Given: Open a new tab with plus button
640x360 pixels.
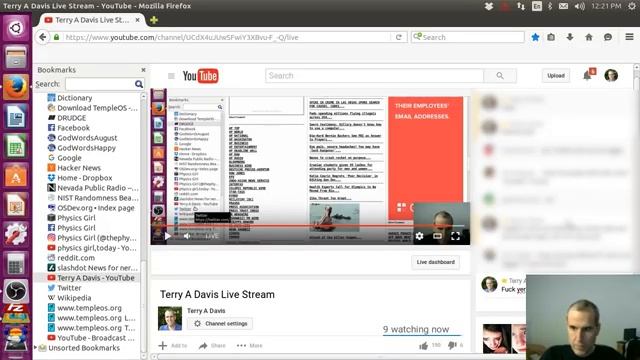Looking at the screenshot, I should point(154,20).
